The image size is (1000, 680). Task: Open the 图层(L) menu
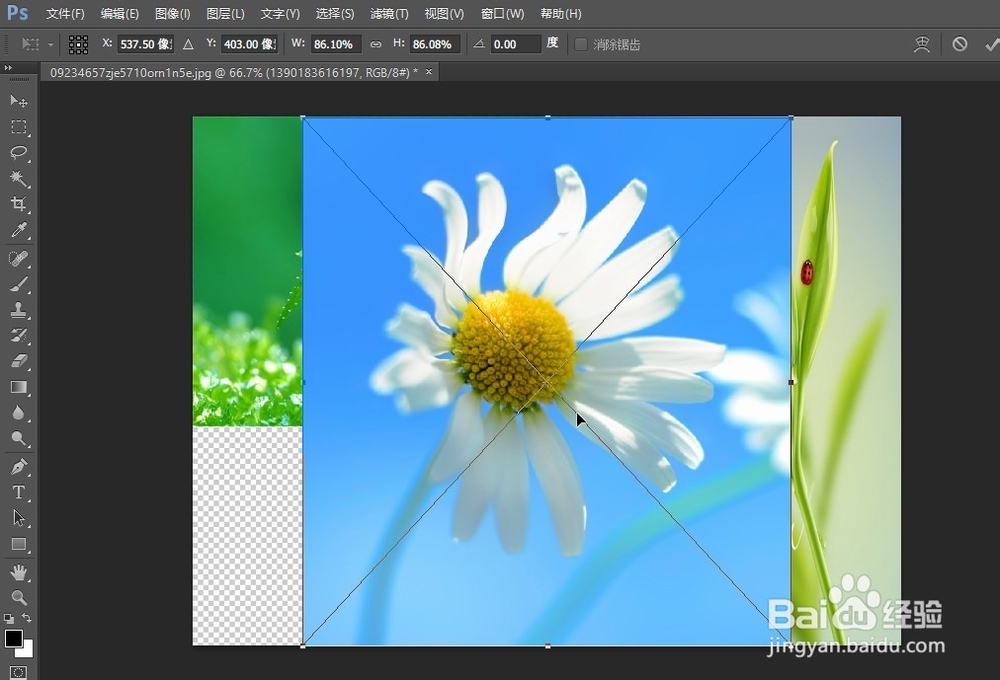[x=225, y=13]
